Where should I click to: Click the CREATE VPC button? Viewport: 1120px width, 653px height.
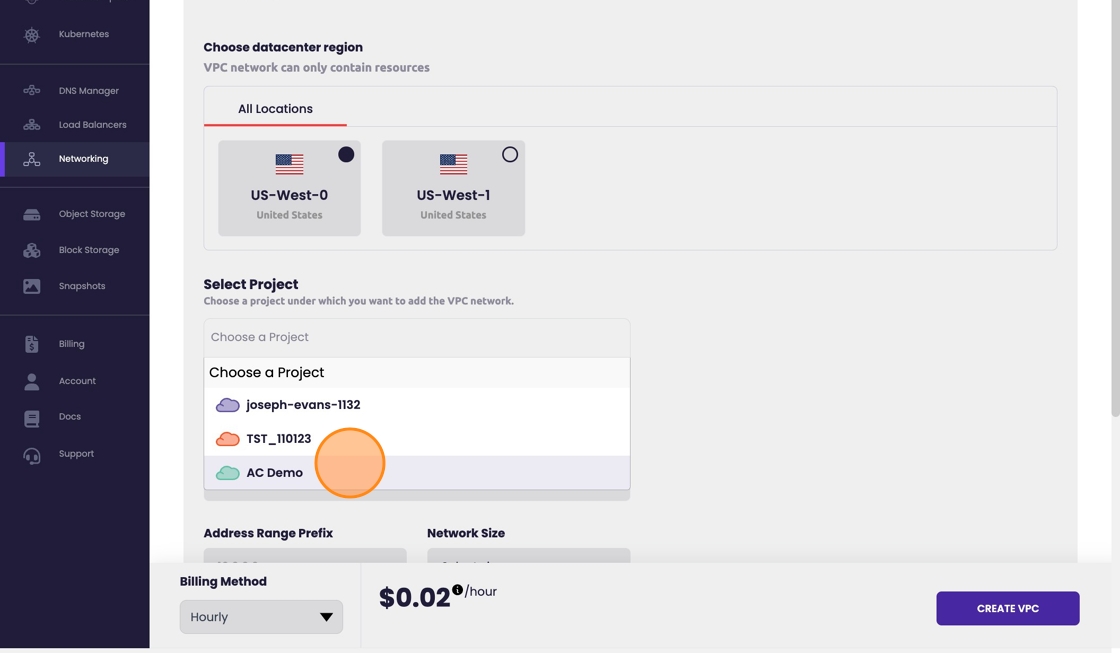coord(1007,608)
